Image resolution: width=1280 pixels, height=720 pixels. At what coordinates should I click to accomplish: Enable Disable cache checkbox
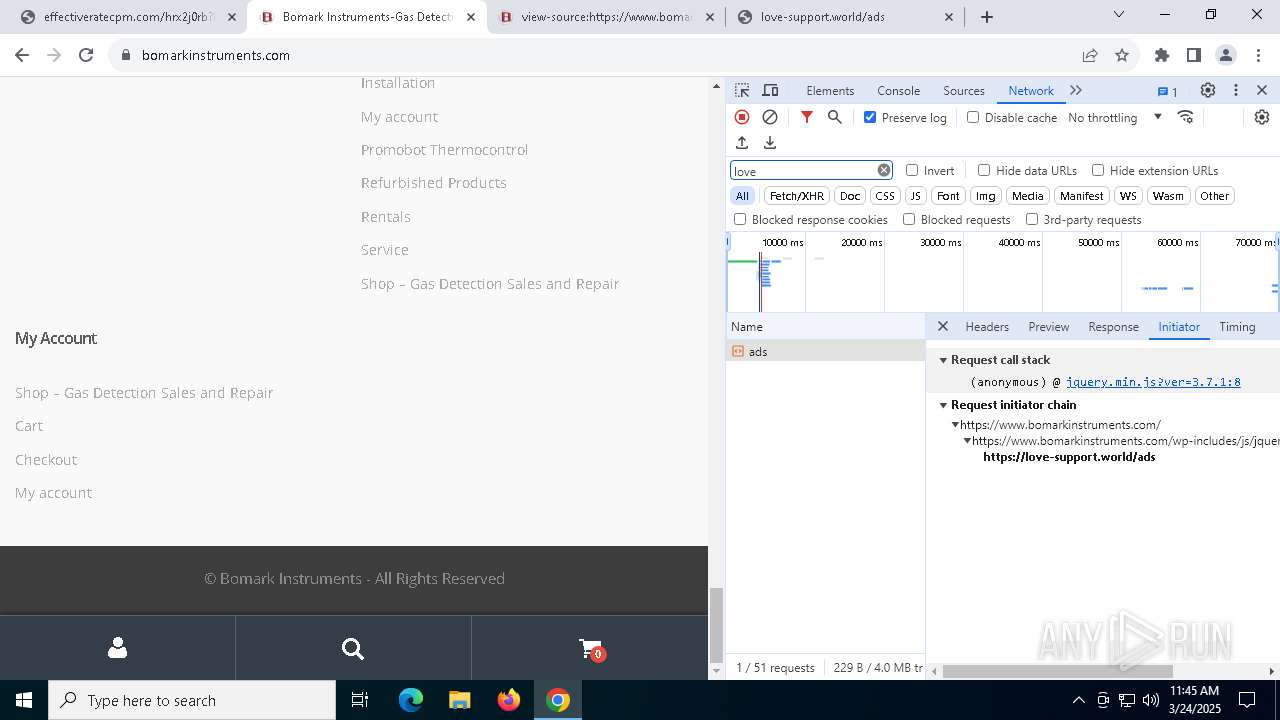[973, 117]
